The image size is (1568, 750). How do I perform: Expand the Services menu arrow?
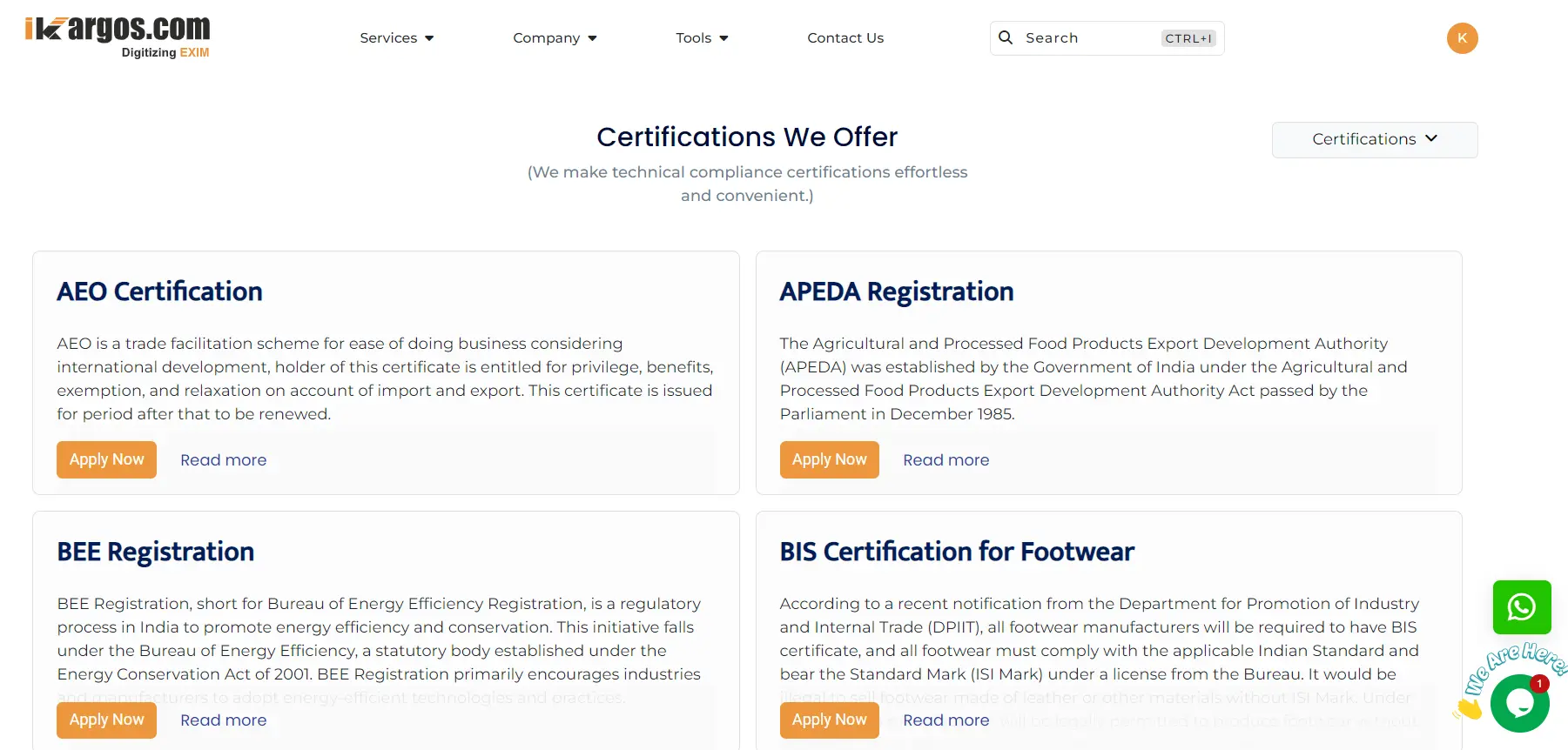click(429, 38)
